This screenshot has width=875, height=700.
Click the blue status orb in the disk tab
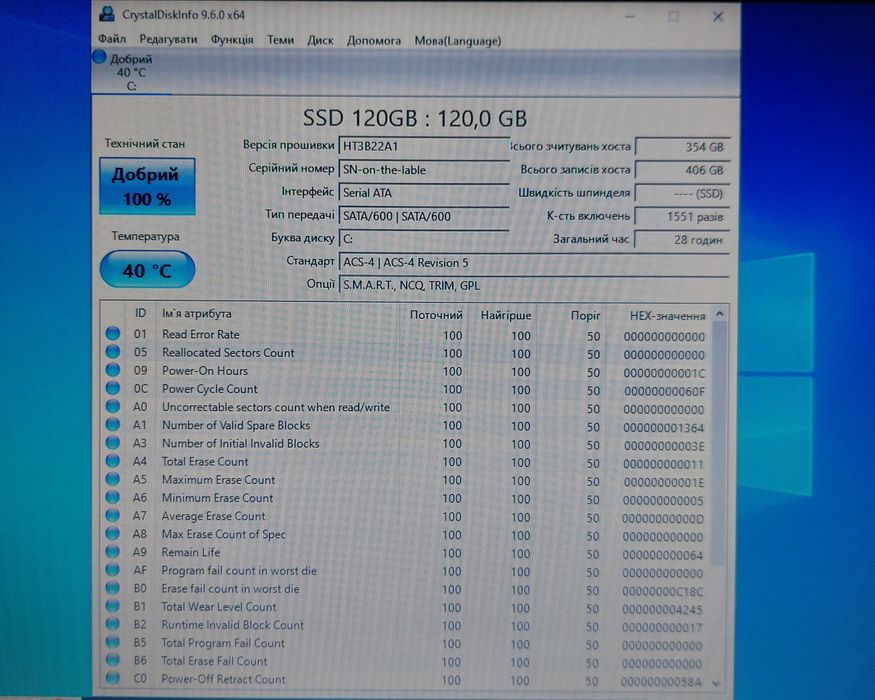(x=99, y=57)
